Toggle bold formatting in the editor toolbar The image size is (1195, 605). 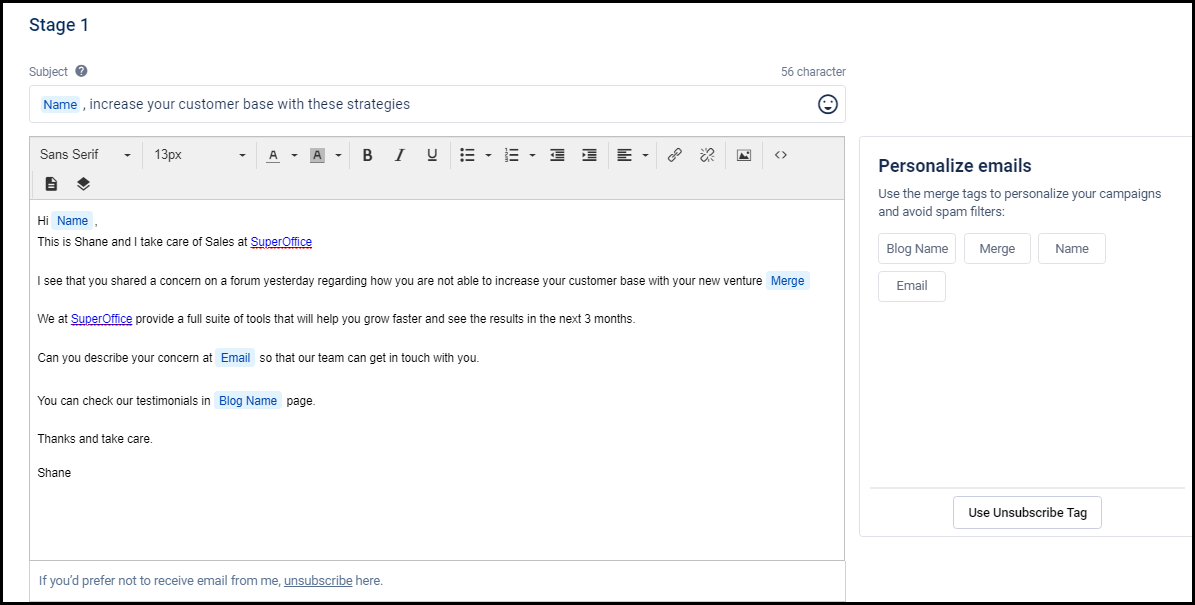pyautogui.click(x=367, y=155)
